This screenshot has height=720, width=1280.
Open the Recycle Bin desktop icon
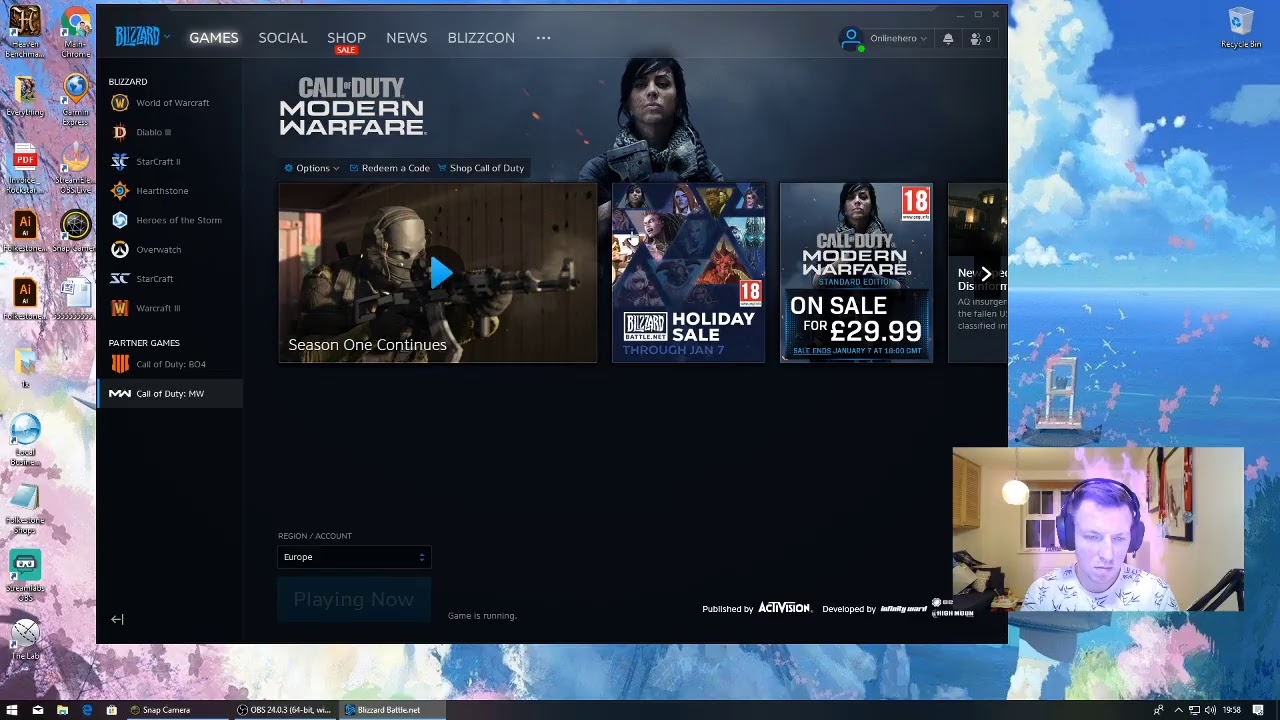[x=1240, y=27]
